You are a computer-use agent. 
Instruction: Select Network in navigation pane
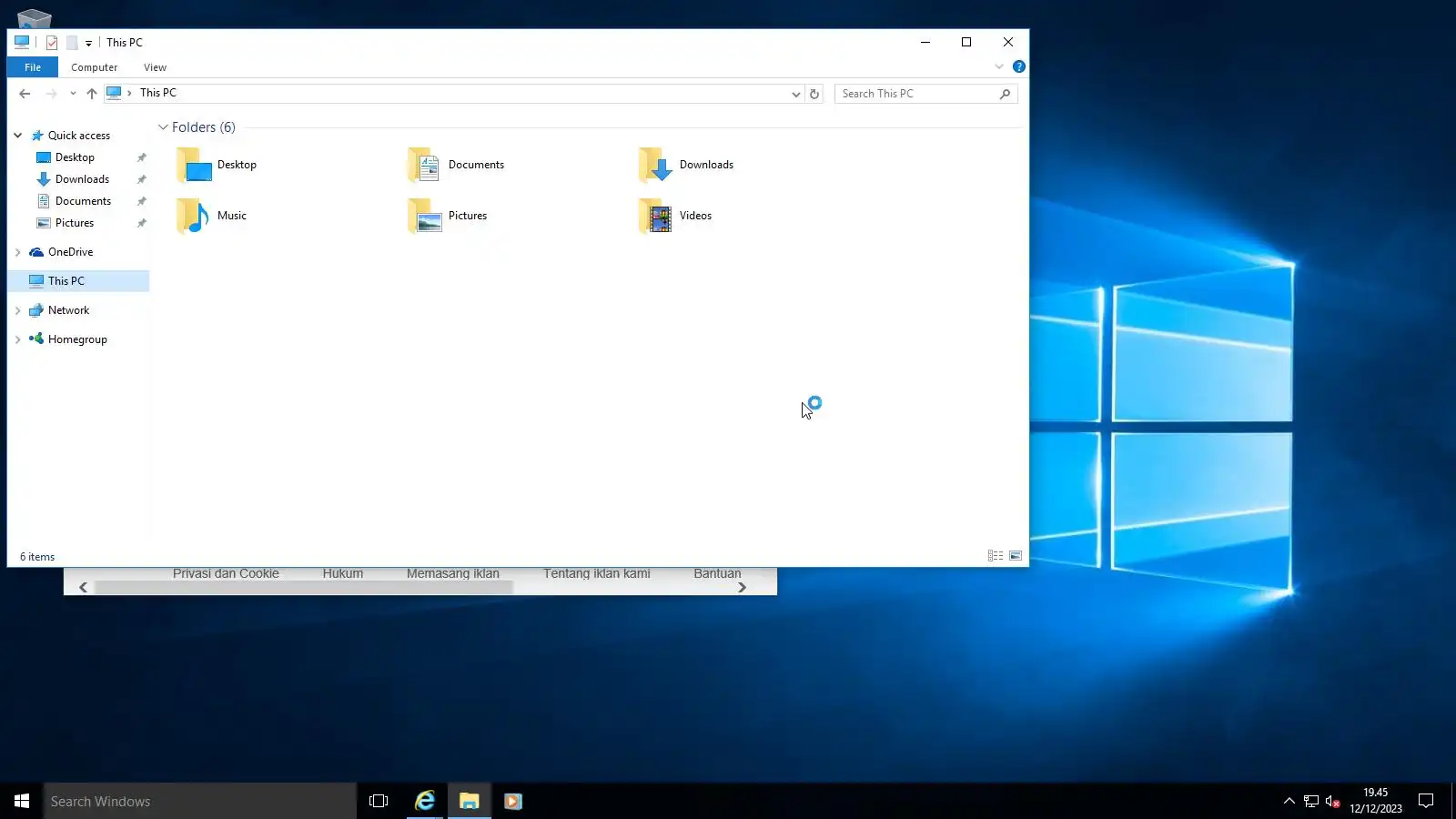click(x=68, y=310)
